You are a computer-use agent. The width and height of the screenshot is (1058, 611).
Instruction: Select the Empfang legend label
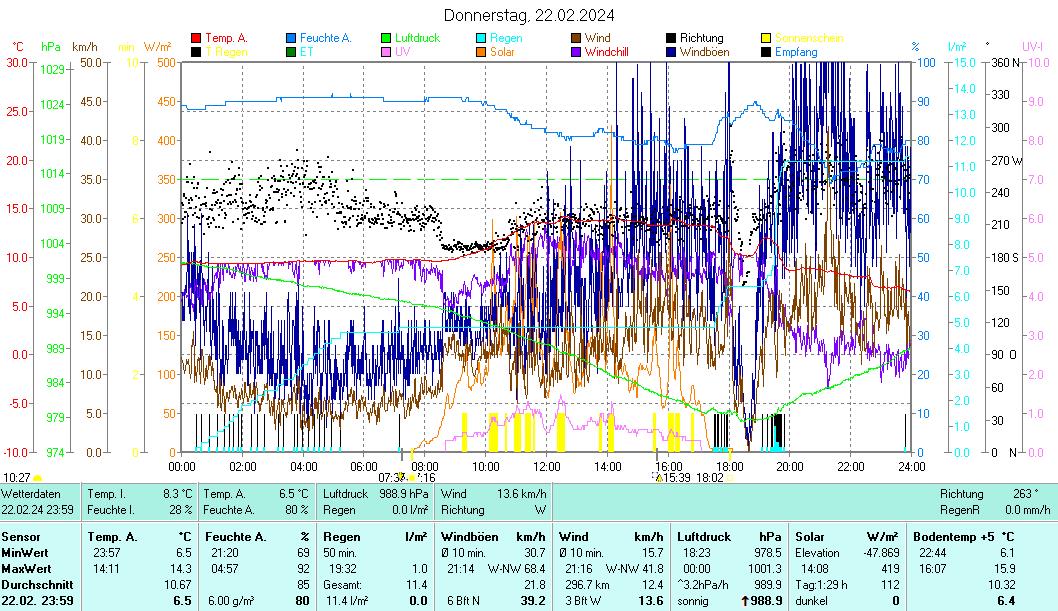pyautogui.click(x=795, y=52)
